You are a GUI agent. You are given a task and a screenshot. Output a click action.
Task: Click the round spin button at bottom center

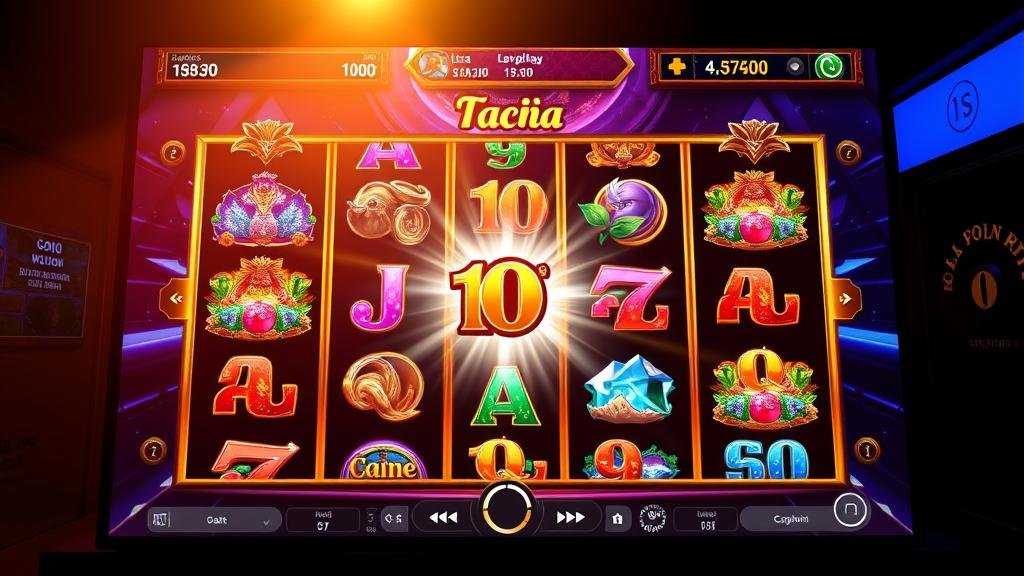[x=507, y=509]
